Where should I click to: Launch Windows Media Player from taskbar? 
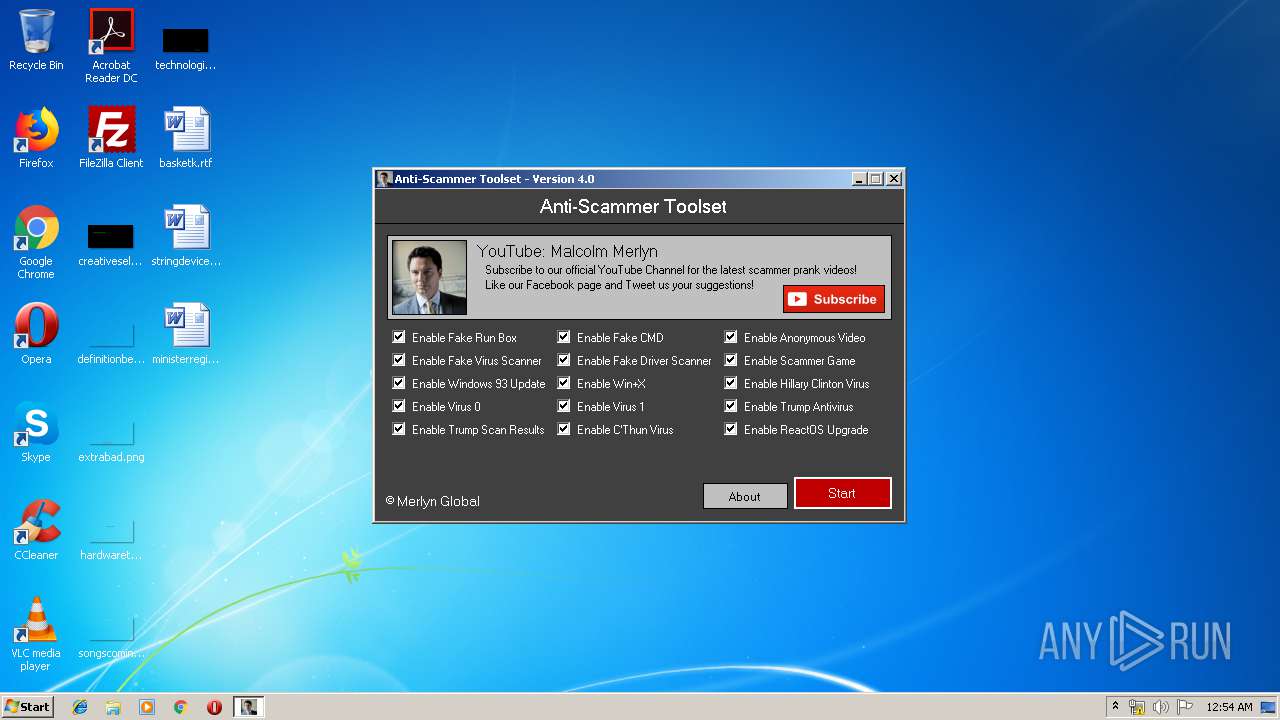pyautogui.click(x=147, y=707)
